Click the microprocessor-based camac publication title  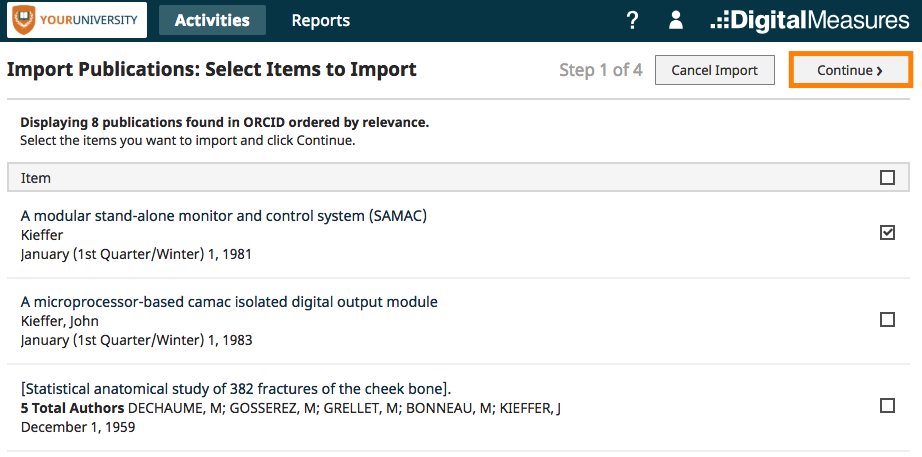[229, 302]
